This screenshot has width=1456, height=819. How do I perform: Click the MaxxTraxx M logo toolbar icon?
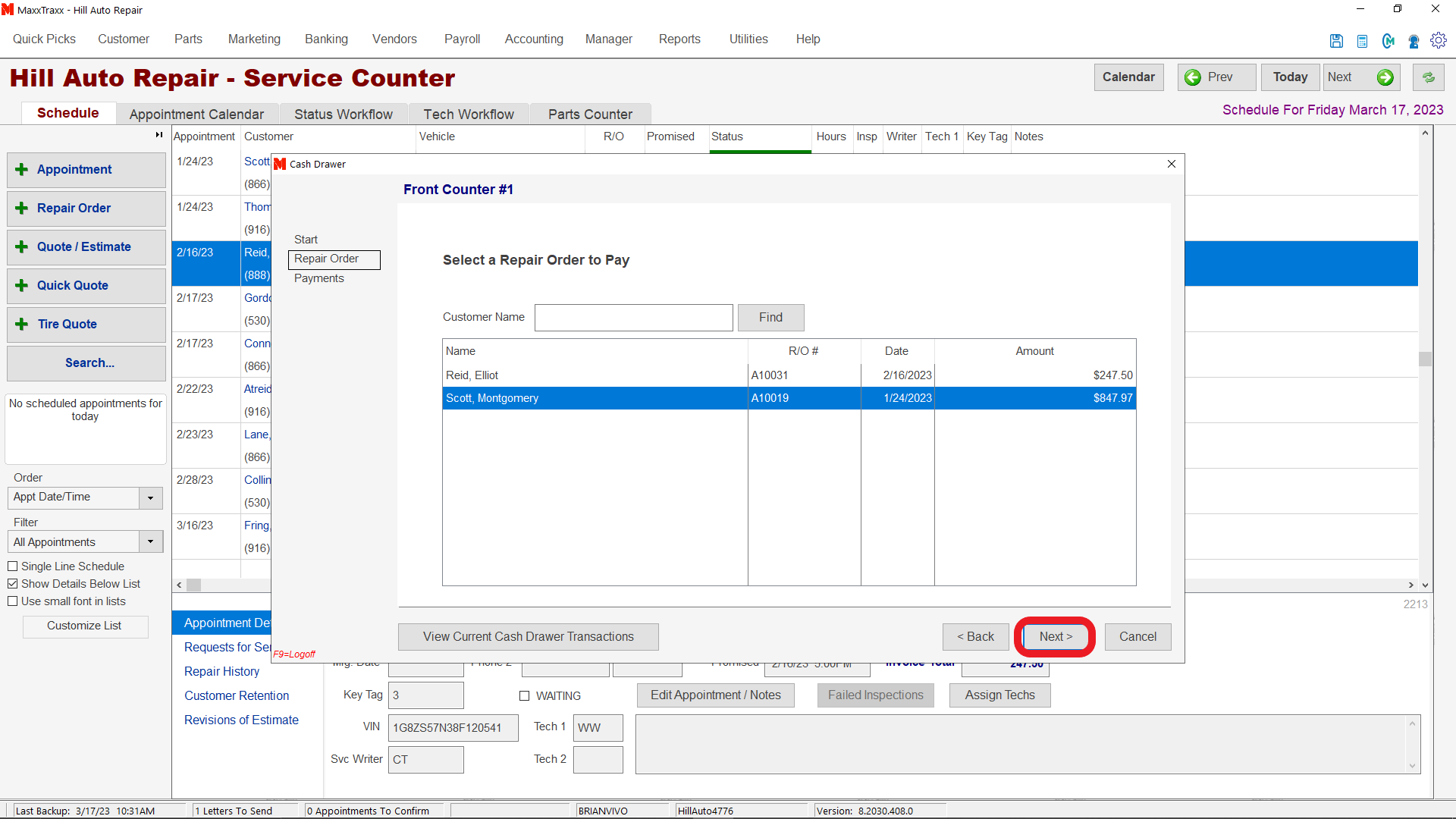tap(1388, 41)
